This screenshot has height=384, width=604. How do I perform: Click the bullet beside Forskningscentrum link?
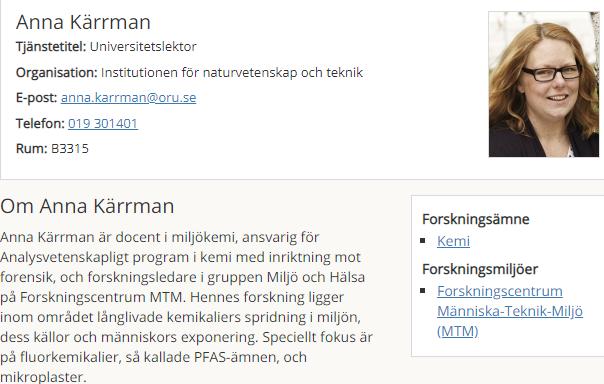coord(423,290)
